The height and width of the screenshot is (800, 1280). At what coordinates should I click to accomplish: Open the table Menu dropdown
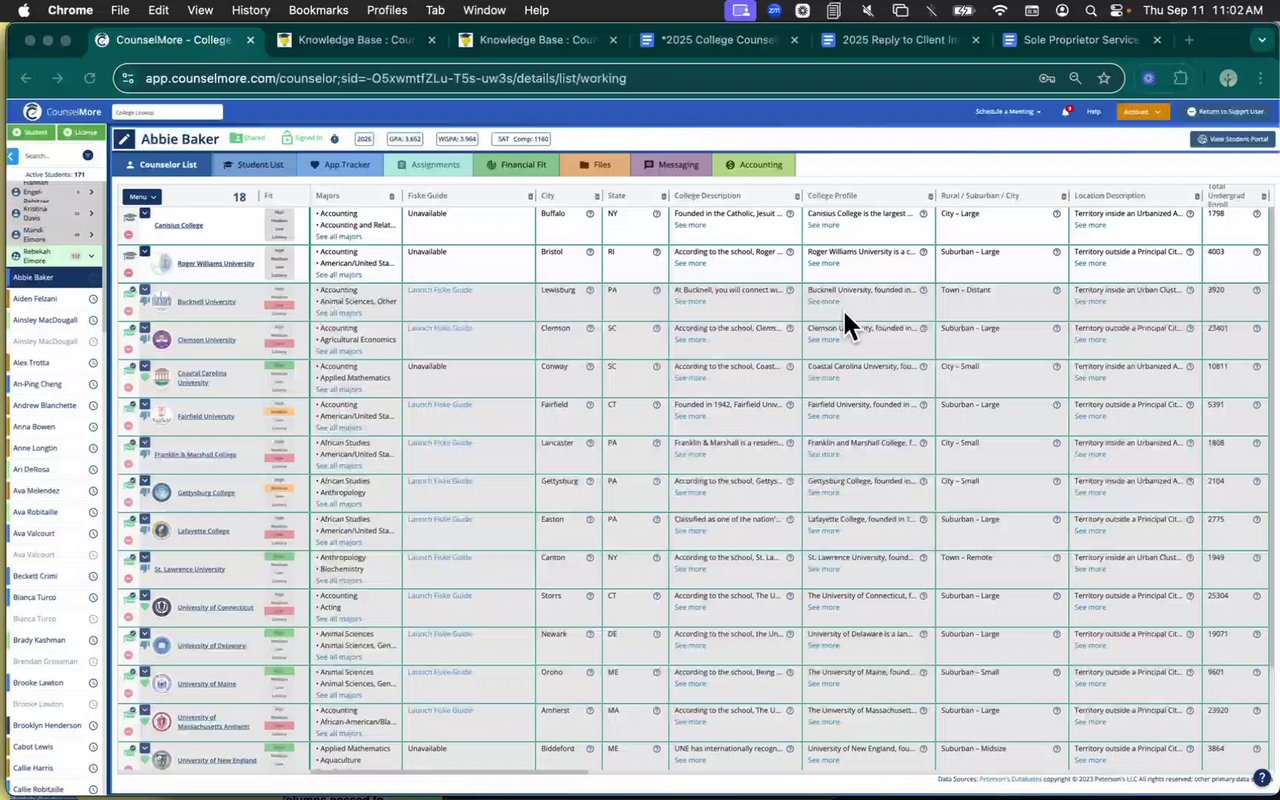pyautogui.click(x=141, y=197)
